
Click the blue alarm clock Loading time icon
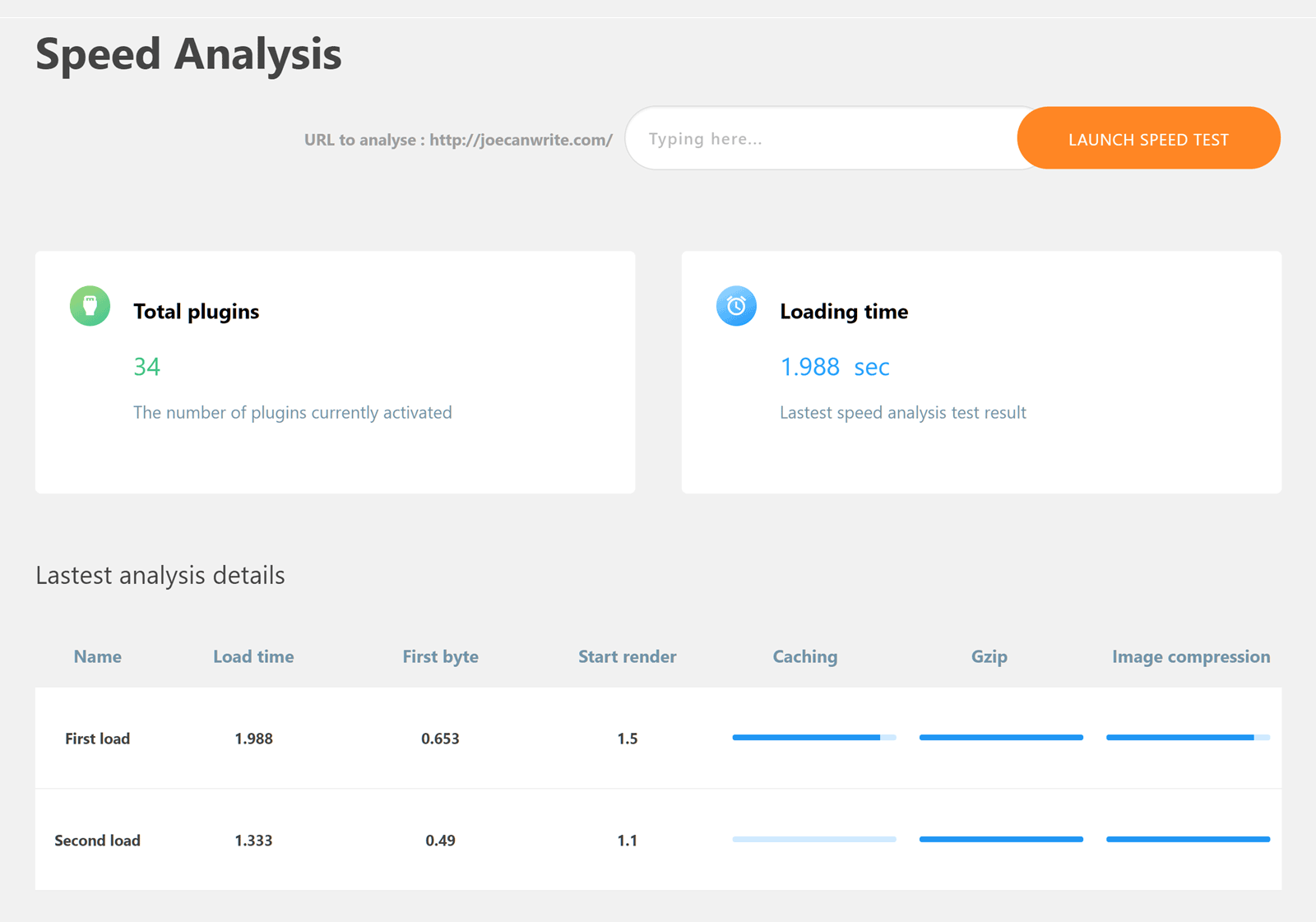[x=737, y=305]
